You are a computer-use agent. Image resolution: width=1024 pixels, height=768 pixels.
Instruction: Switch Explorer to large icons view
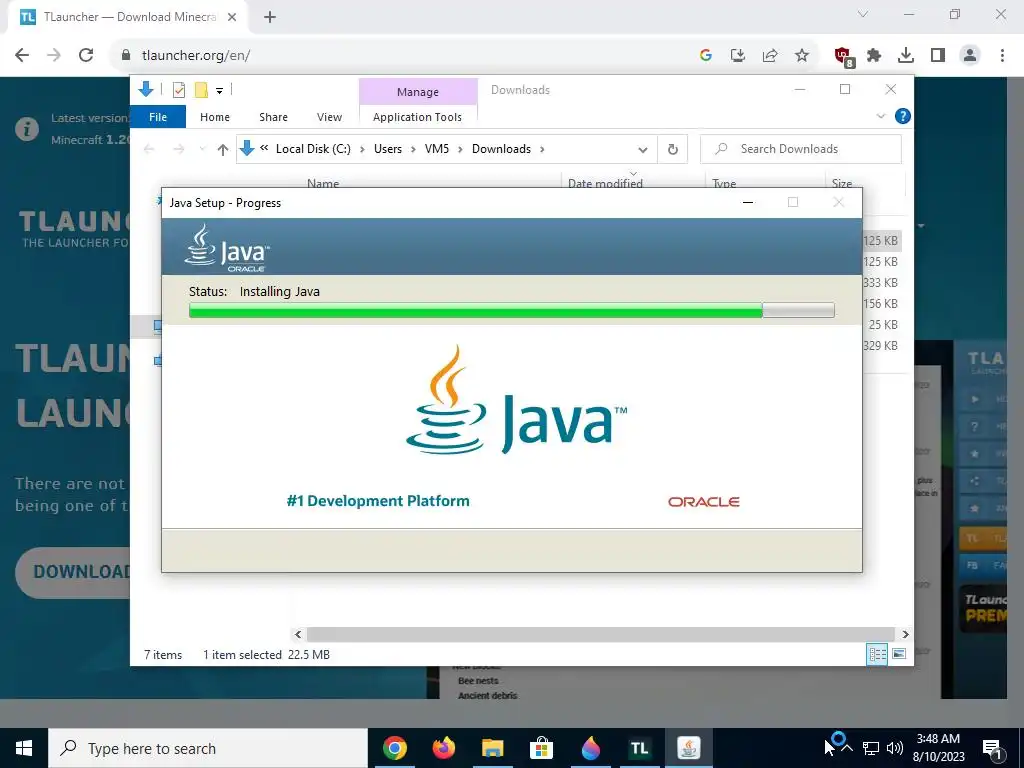click(899, 654)
